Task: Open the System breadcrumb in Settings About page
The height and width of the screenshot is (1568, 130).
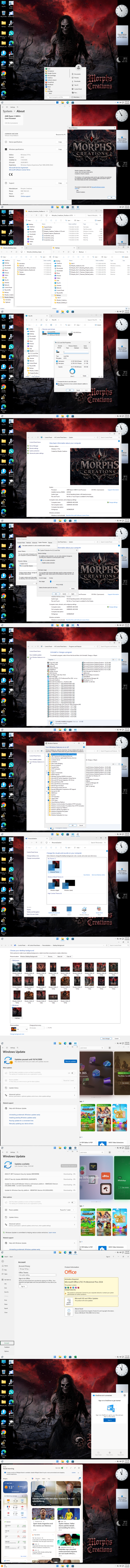Action: (x=7, y=111)
